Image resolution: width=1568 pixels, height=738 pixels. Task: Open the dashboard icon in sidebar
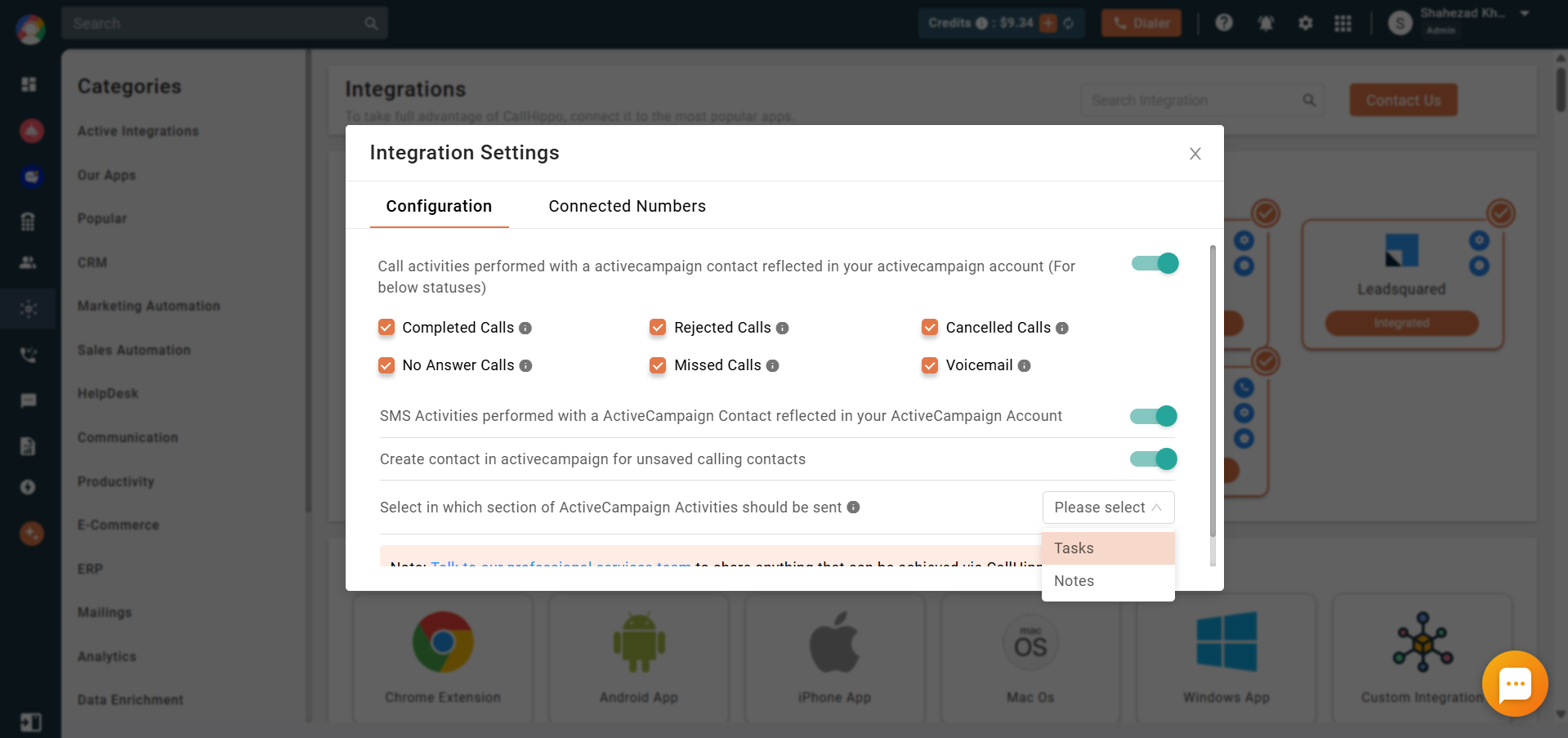[x=29, y=84]
